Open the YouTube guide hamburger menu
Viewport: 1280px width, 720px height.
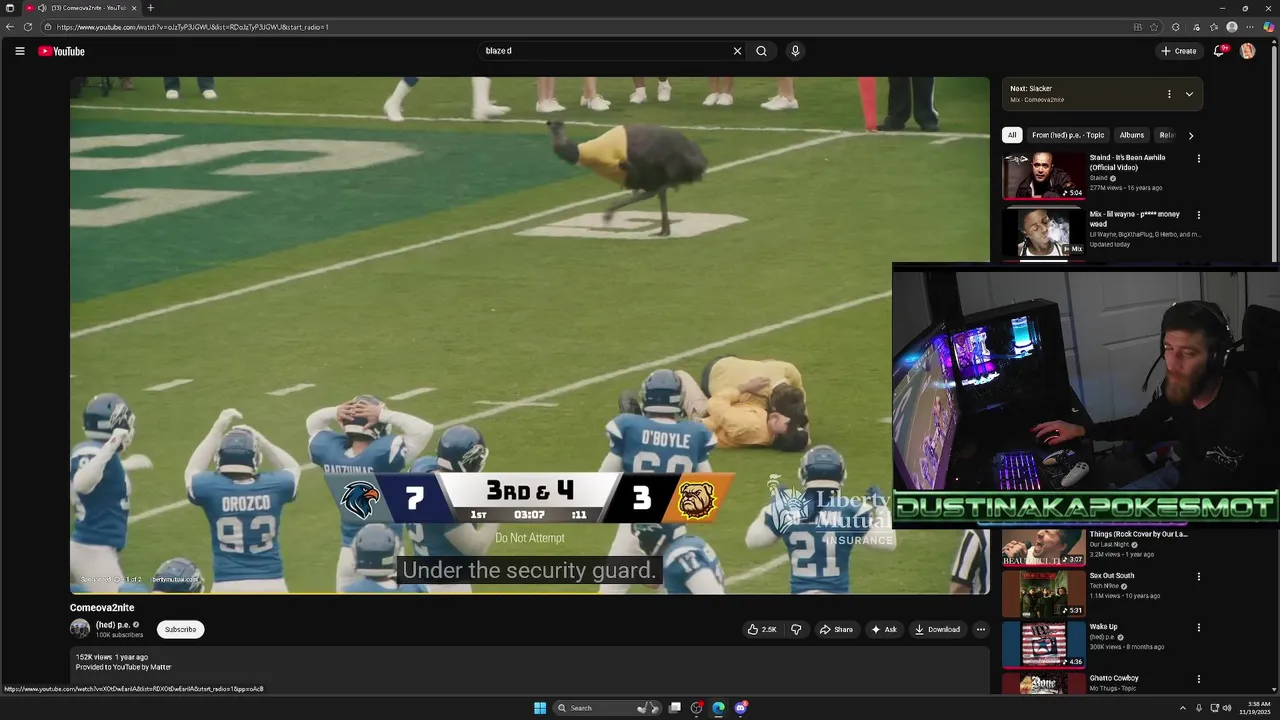pos(19,51)
